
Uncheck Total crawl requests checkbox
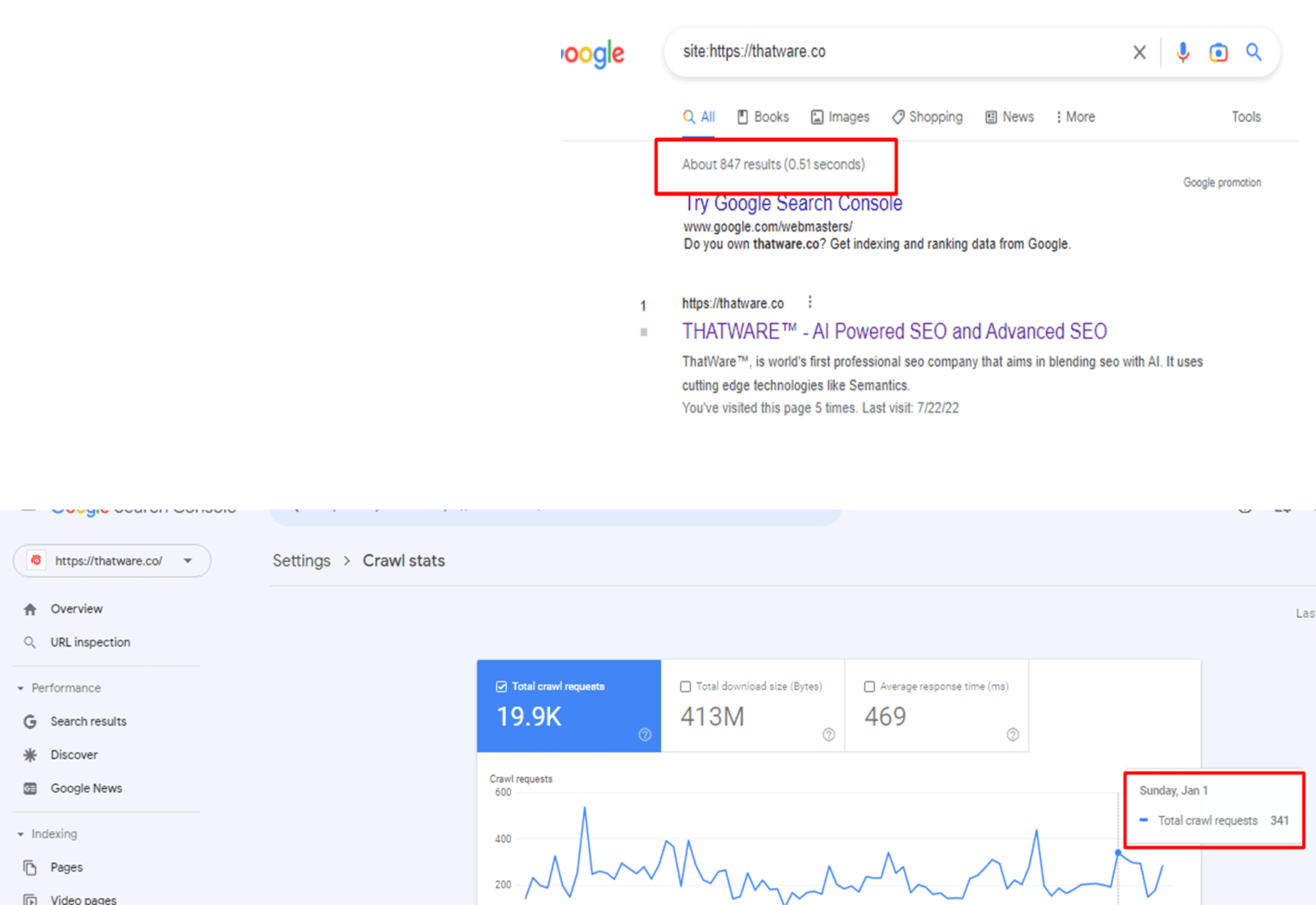[501, 686]
